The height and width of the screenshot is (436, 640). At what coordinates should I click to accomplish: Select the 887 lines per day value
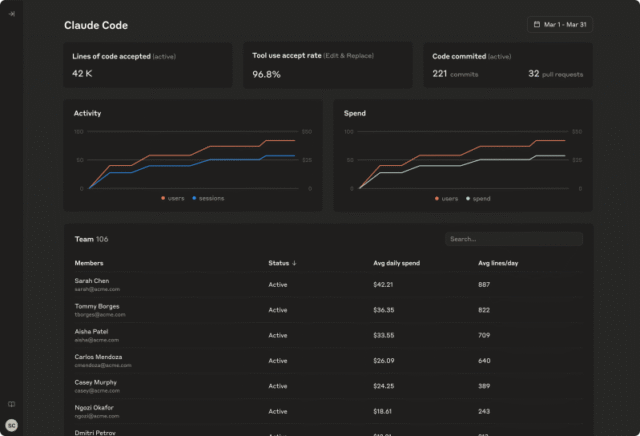point(484,285)
